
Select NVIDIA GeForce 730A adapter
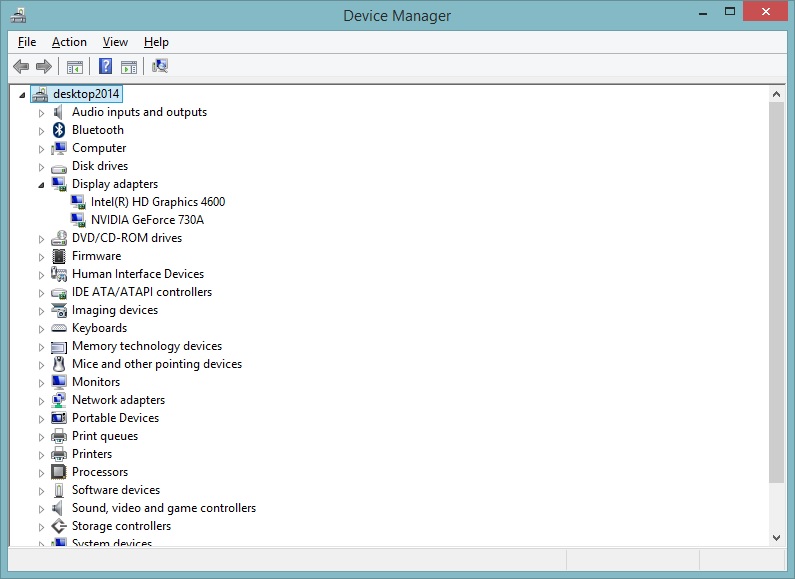pos(146,220)
